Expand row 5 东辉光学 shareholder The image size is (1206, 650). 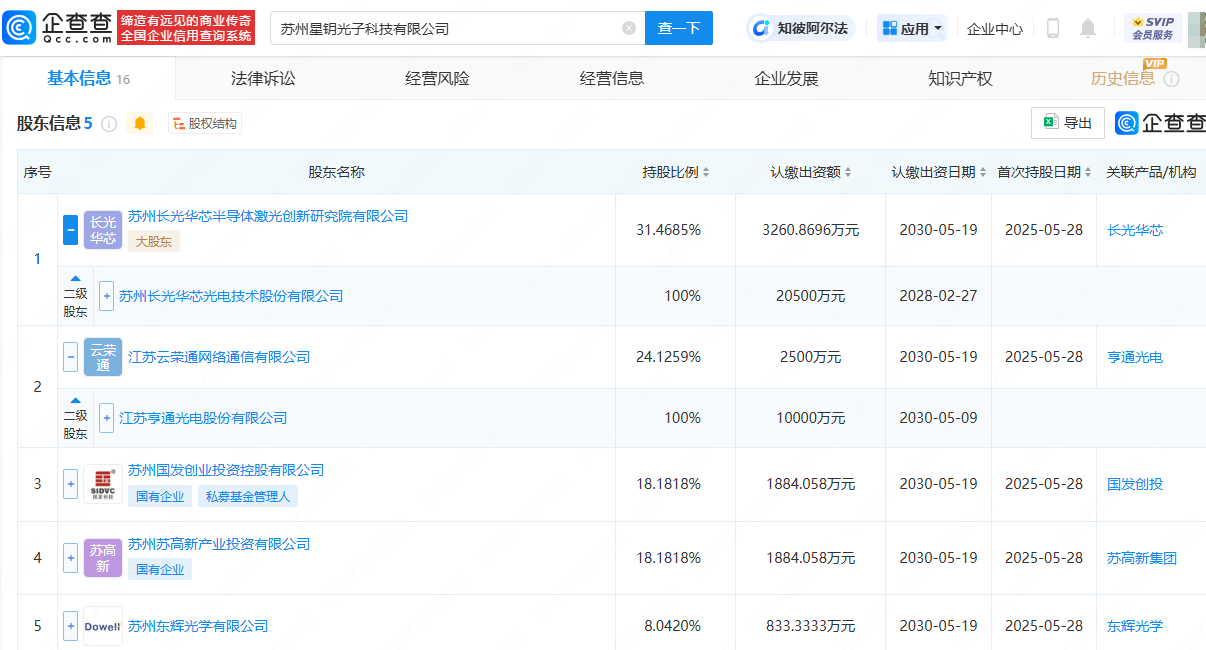click(x=70, y=626)
